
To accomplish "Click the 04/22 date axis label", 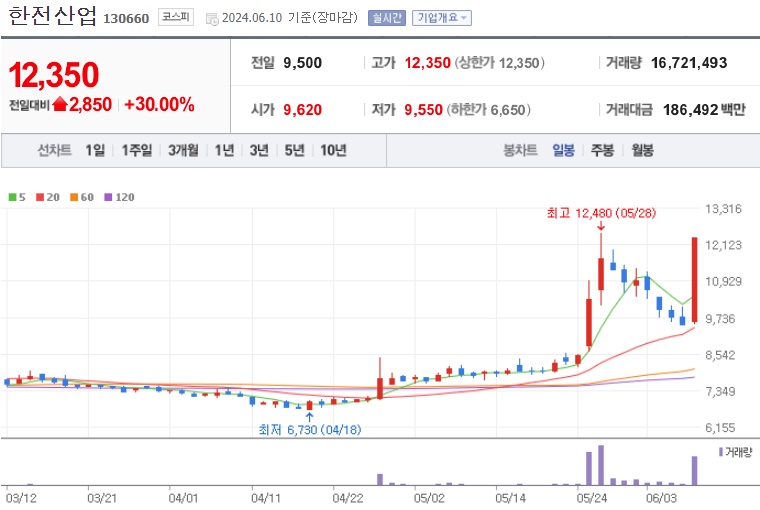I will tap(348, 498).
